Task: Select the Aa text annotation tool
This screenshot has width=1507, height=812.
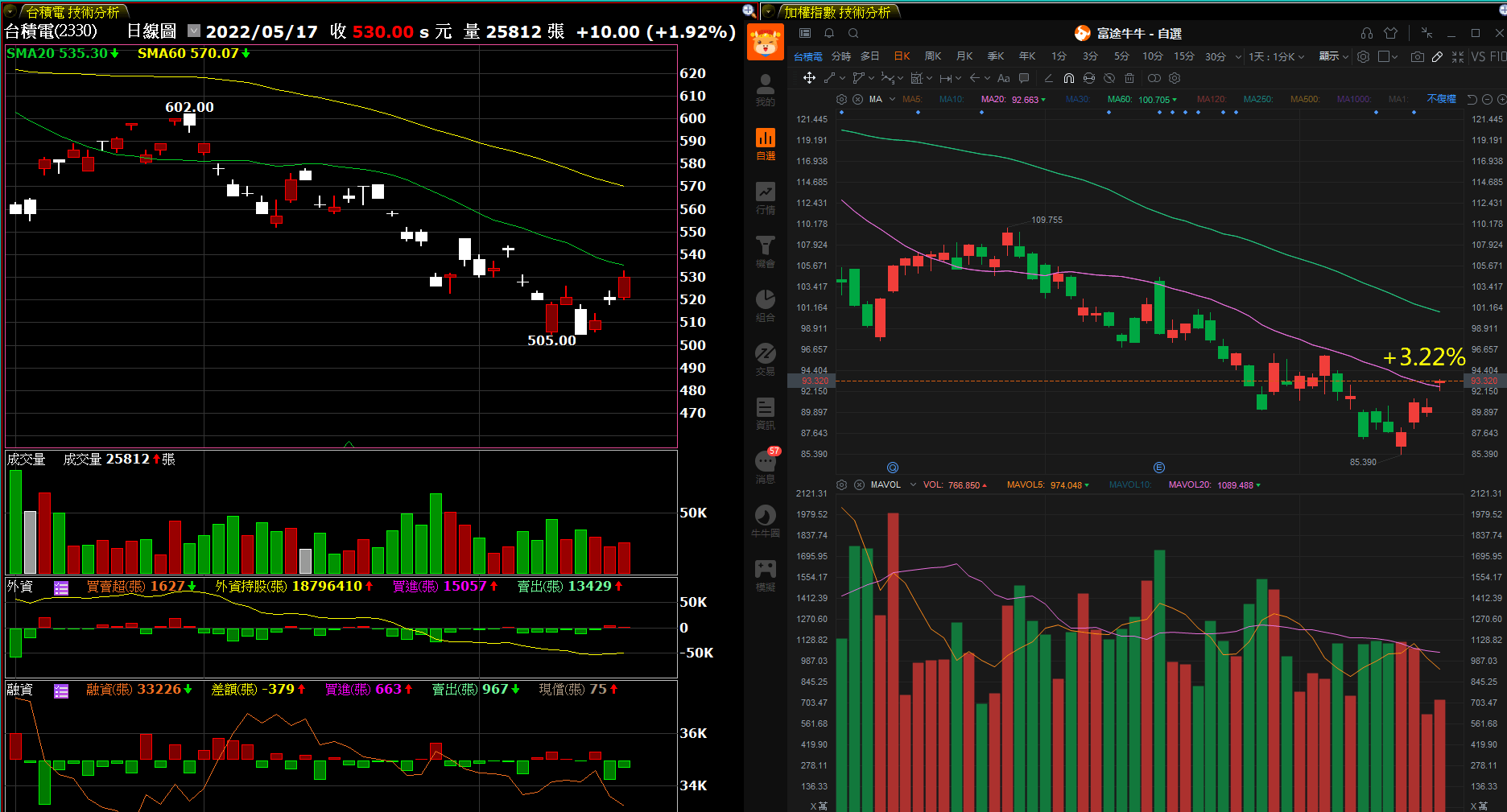Action: [1003, 78]
